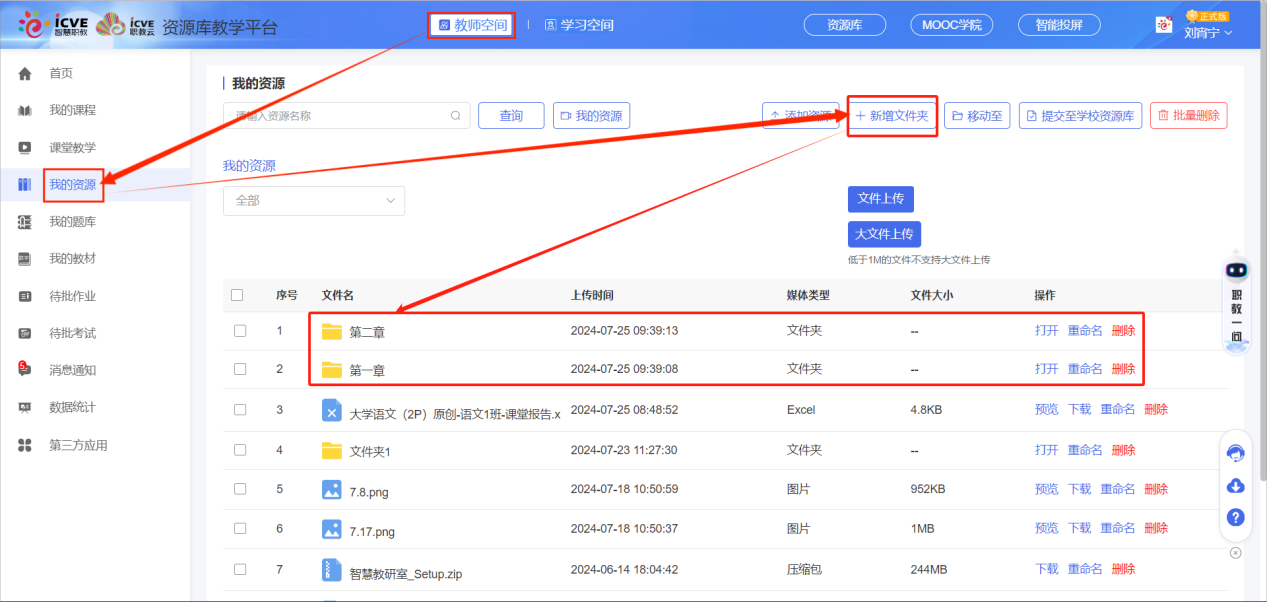1267x602 pixels.
Task: Open help via the question mark icon
Action: (1236, 518)
